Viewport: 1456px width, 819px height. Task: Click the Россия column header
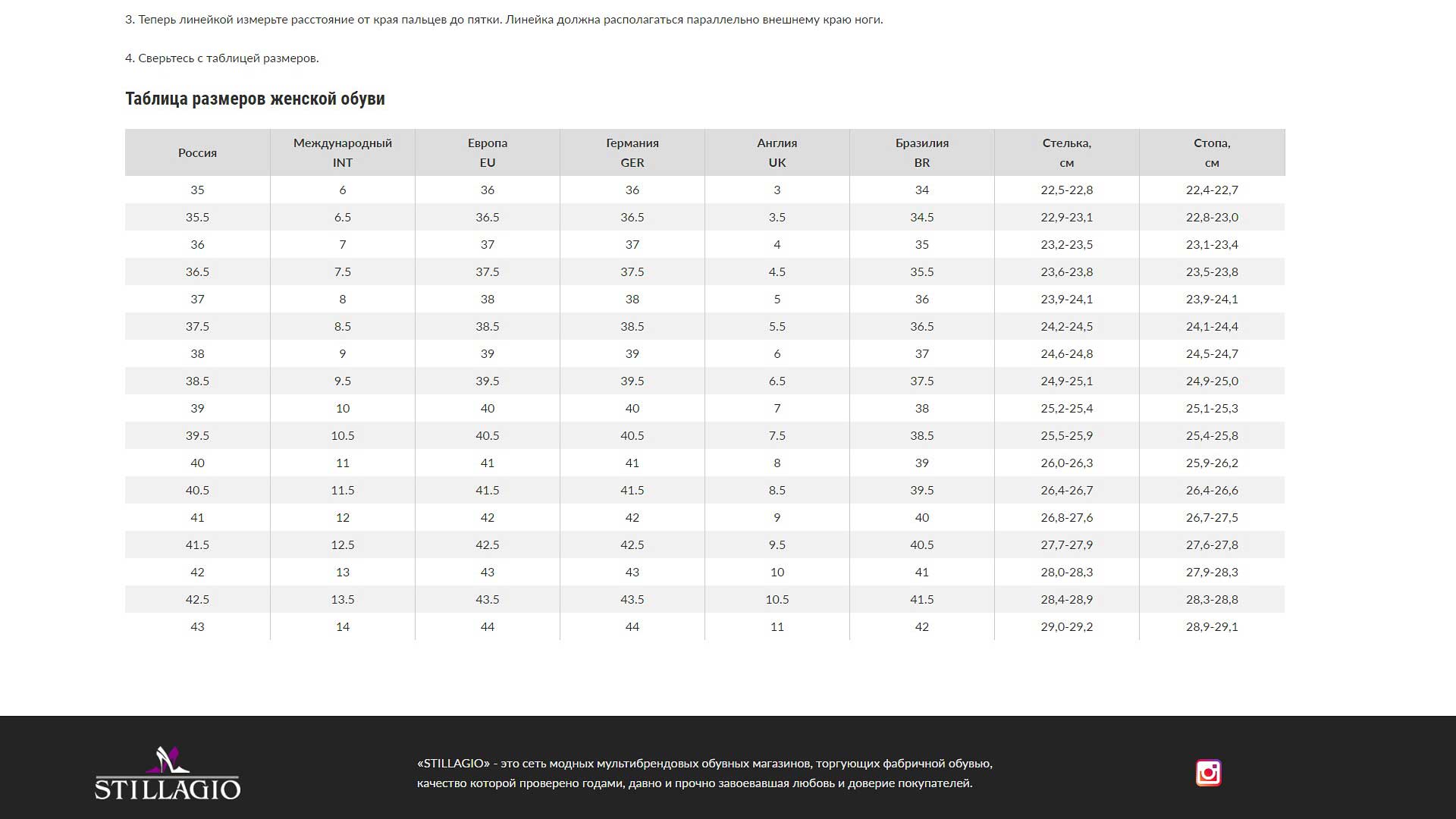tap(197, 152)
